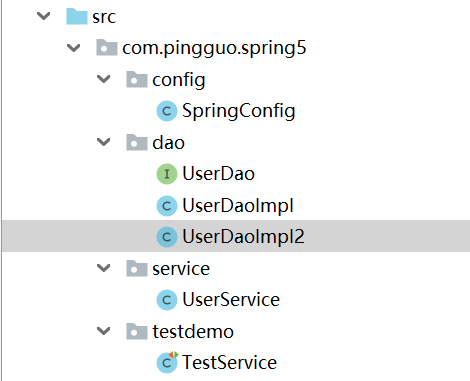The height and width of the screenshot is (381, 470).
Task: Click the UserDao interface icon
Action: [167, 174]
